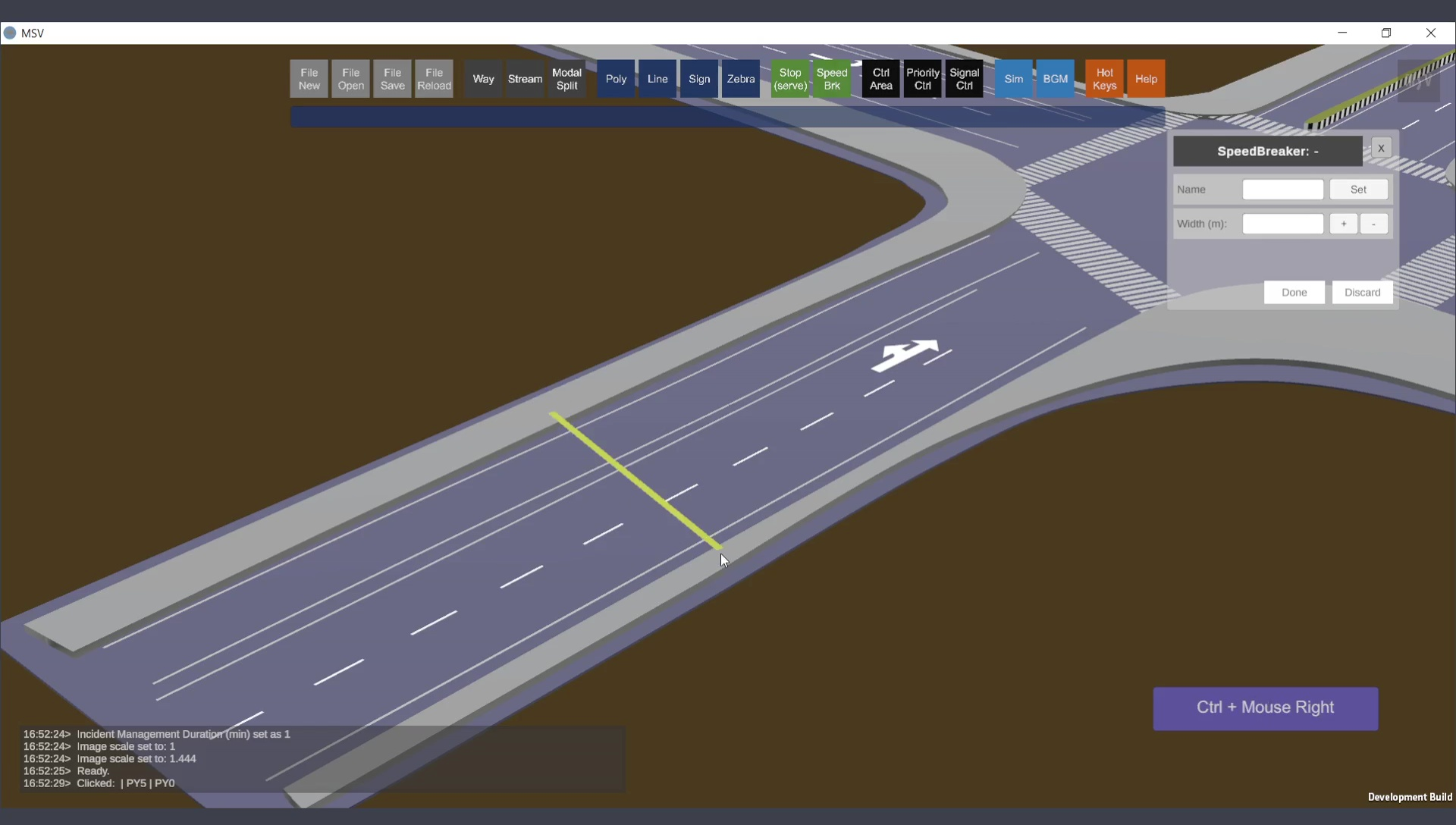Select the Zebra crossing tool
This screenshot has height=825, width=1456.
(740, 79)
